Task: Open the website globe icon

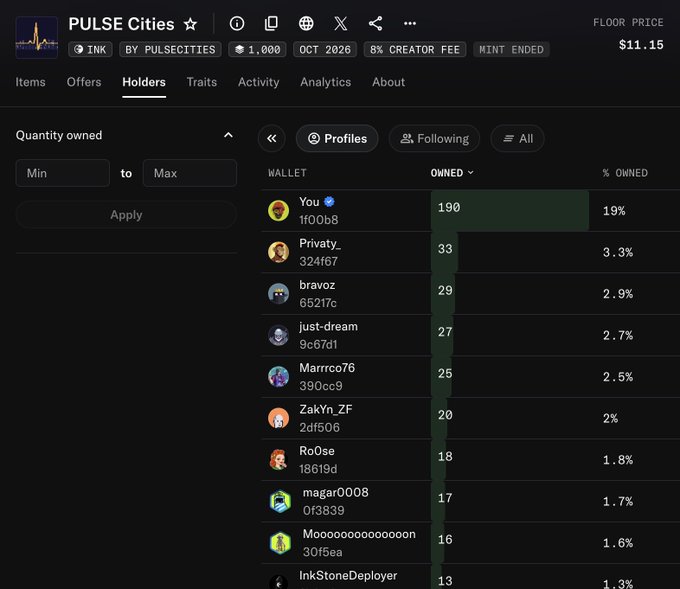Action: pos(306,23)
